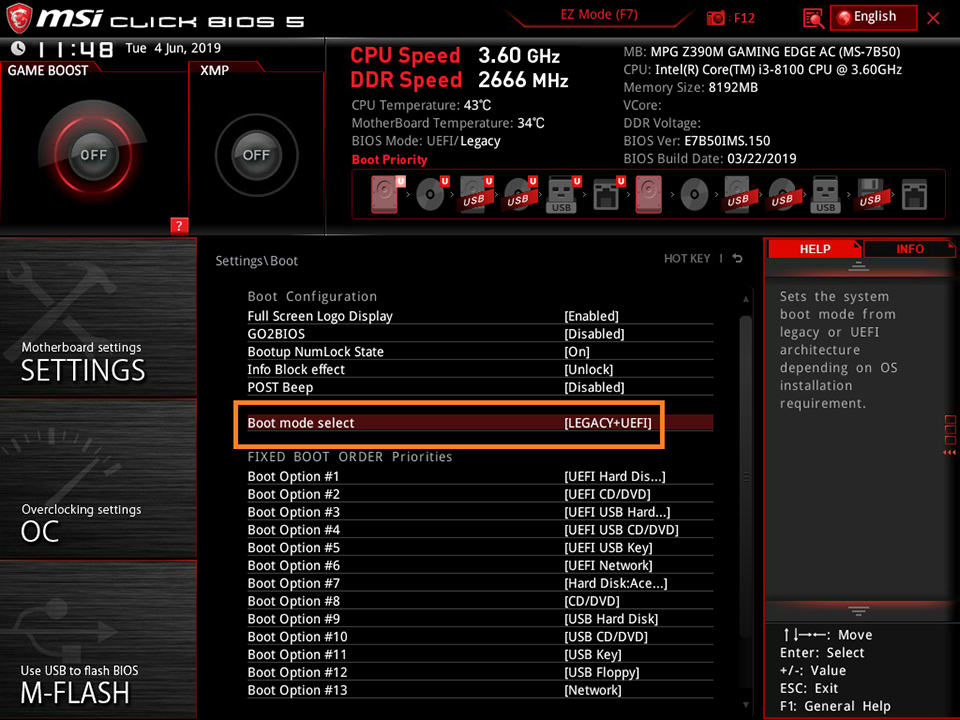Image resolution: width=960 pixels, height=720 pixels.
Task: Change the POST Beep [Disabled] value
Action: (x=594, y=388)
